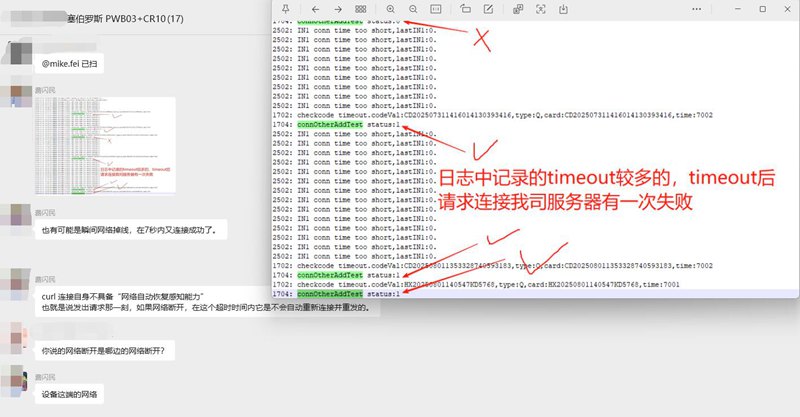The image size is (800, 417).
Task: Rotate the image in the viewer
Action: click(x=465, y=9)
